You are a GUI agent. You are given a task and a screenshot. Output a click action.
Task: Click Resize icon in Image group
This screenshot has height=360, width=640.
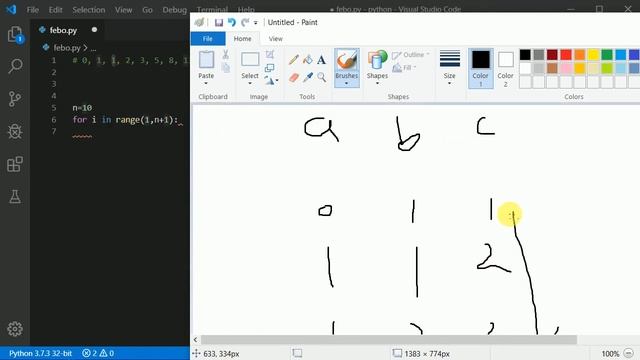tap(270, 68)
